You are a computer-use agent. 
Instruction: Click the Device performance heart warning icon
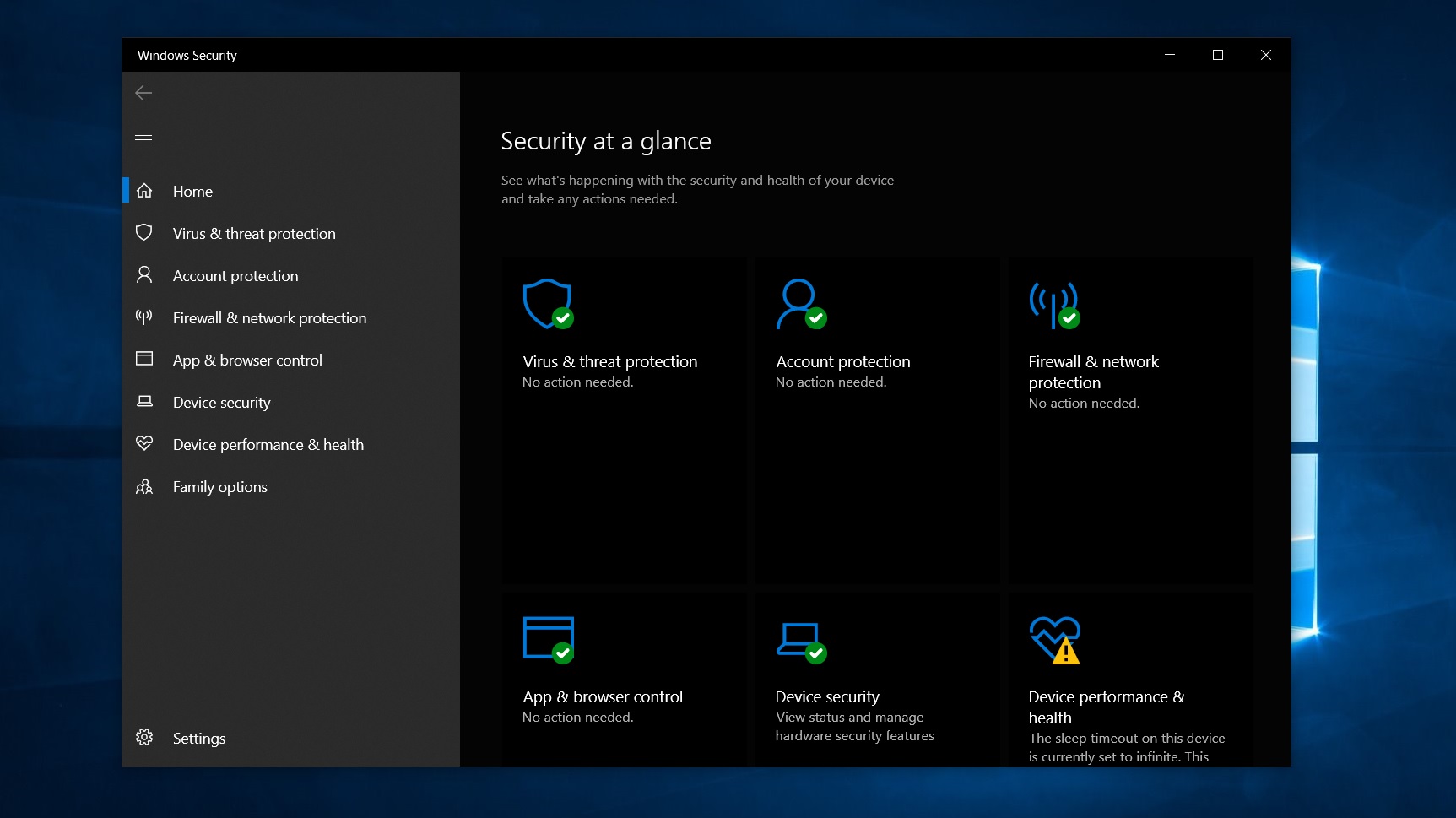pyautogui.click(x=1055, y=640)
